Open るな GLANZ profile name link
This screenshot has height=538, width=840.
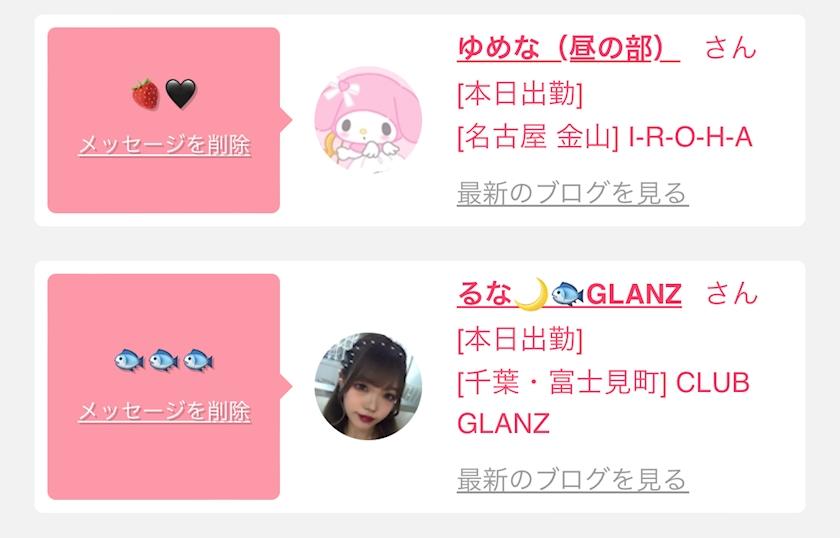tap(569, 294)
